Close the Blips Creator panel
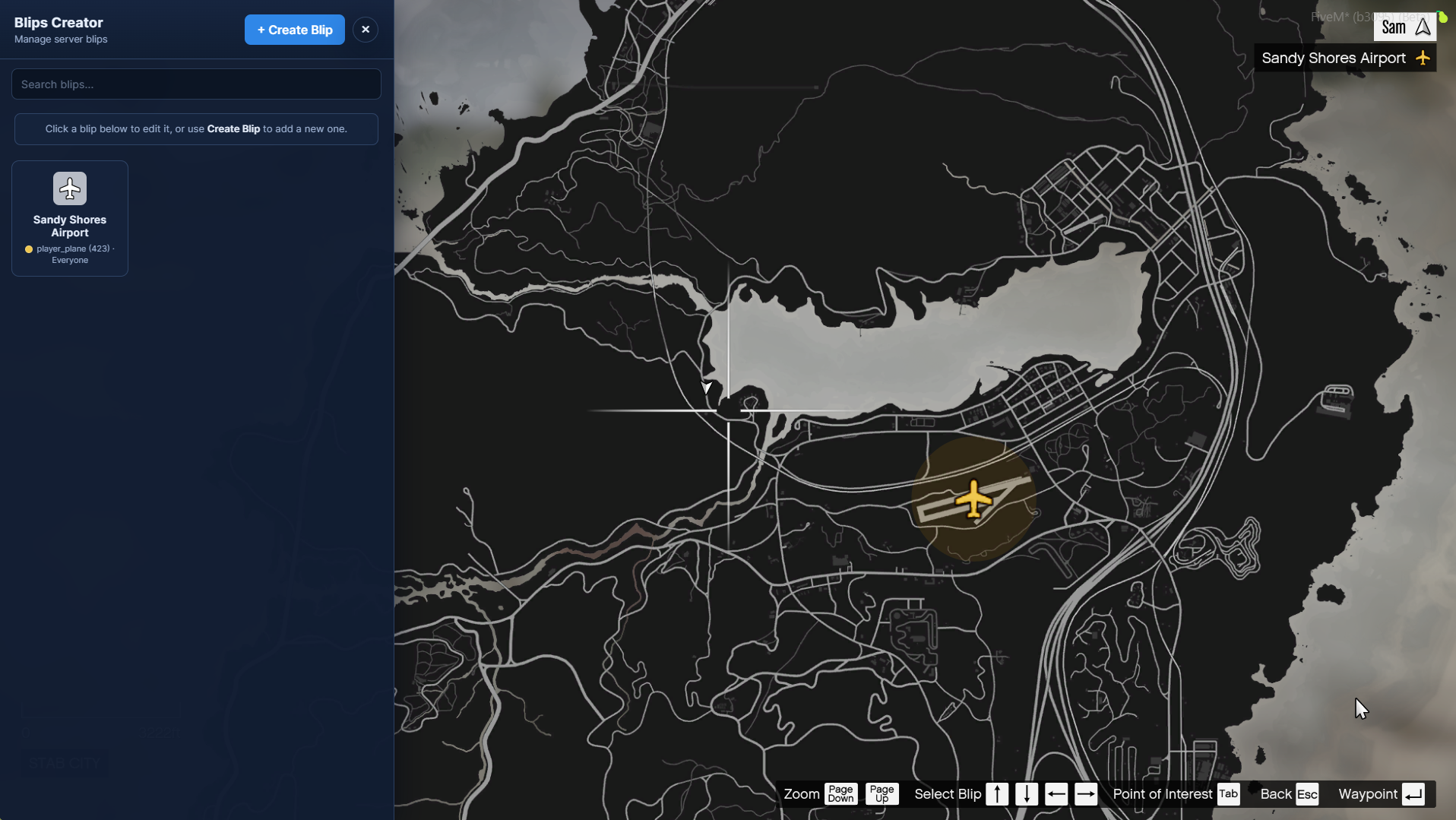The height and width of the screenshot is (820, 1456). [366, 30]
